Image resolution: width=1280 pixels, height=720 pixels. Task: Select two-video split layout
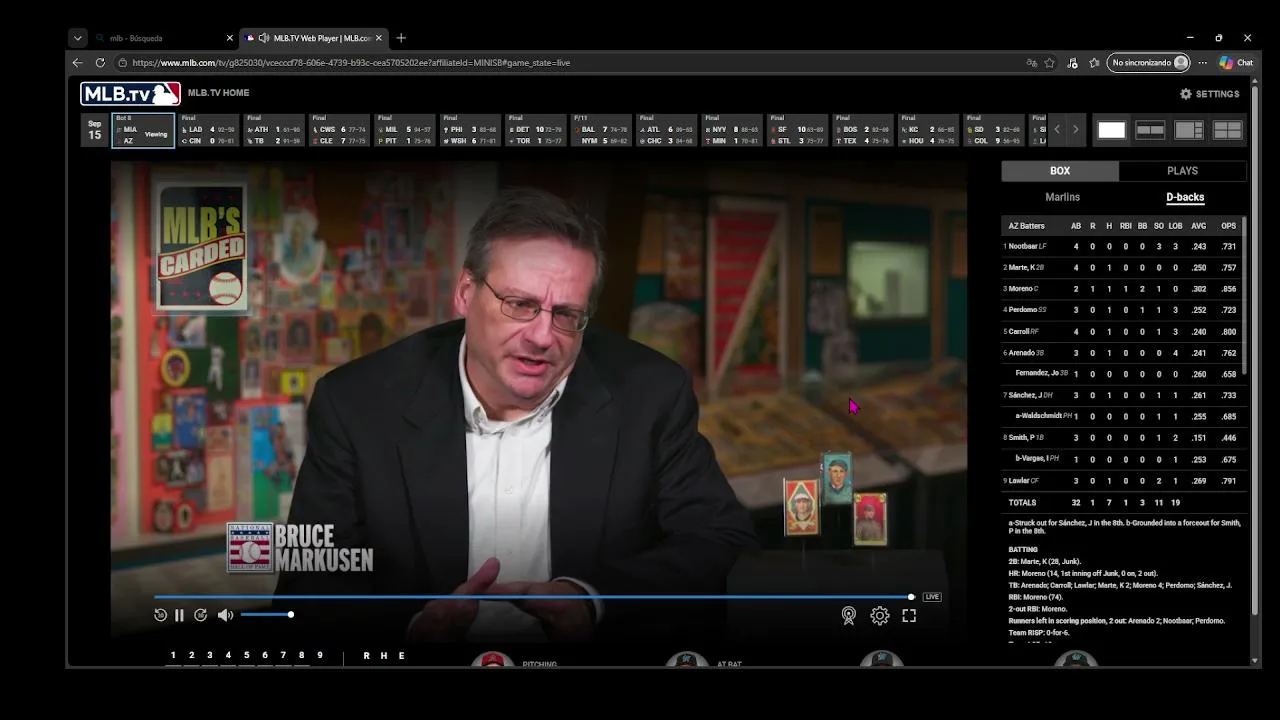tap(1150, 130)
